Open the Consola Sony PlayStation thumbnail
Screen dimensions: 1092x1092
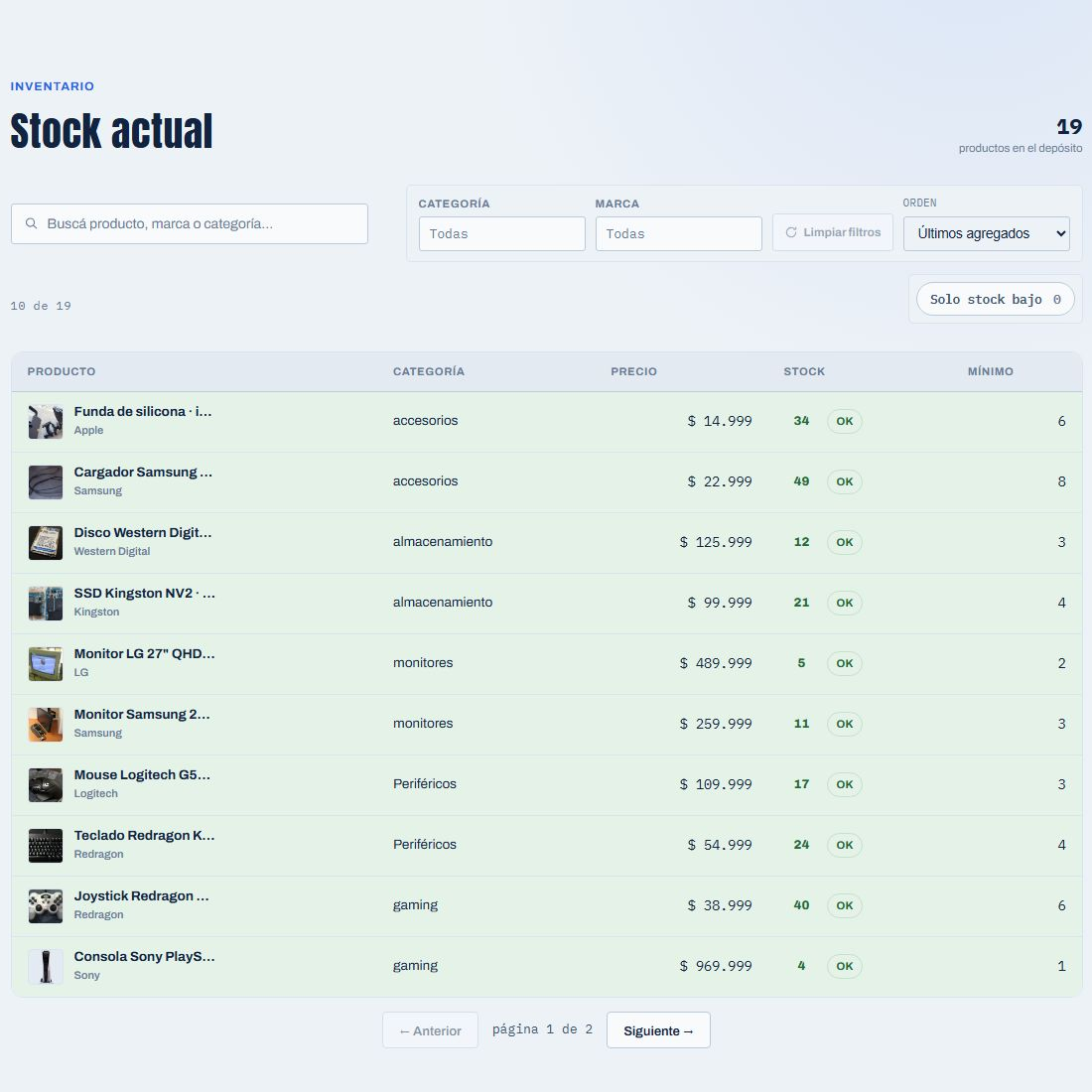pos(46,967)
